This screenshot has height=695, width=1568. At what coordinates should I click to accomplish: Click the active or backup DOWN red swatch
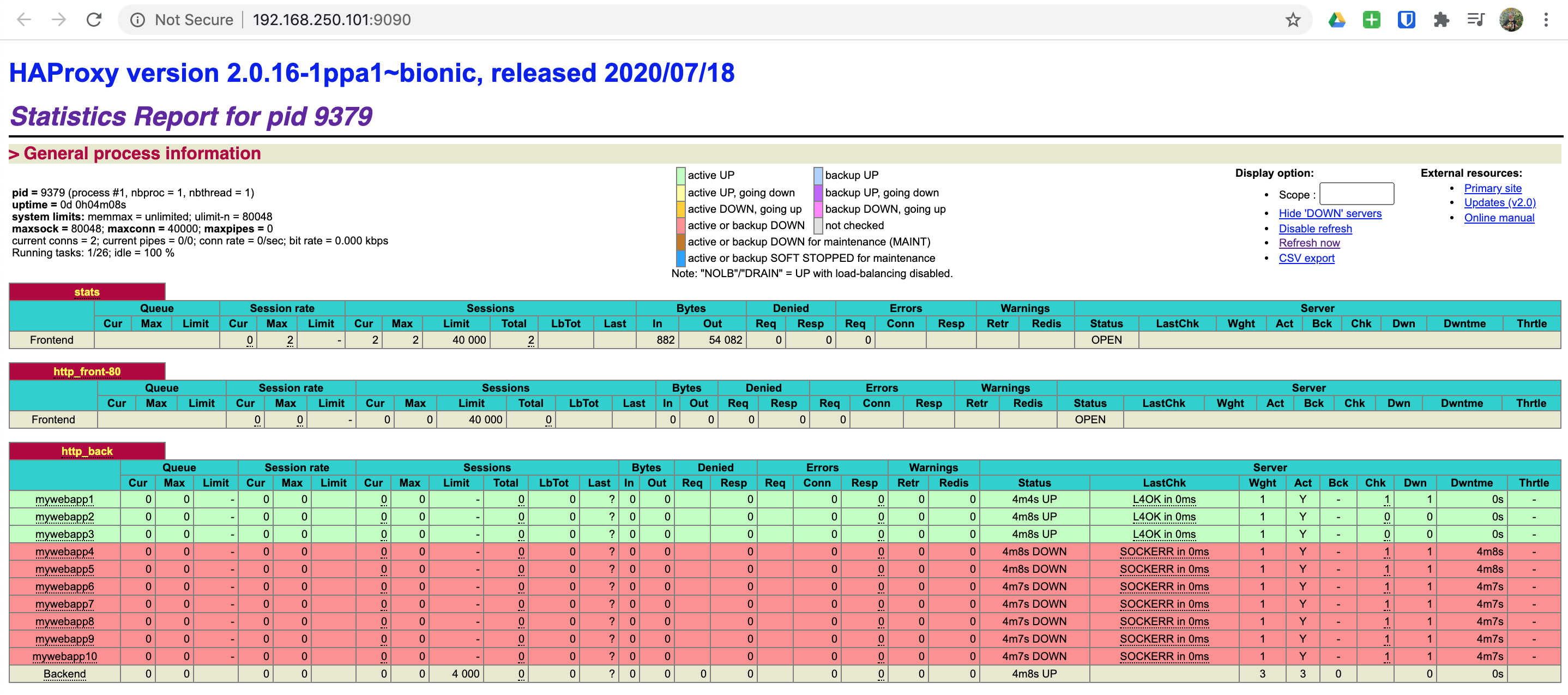click(681, 225)
